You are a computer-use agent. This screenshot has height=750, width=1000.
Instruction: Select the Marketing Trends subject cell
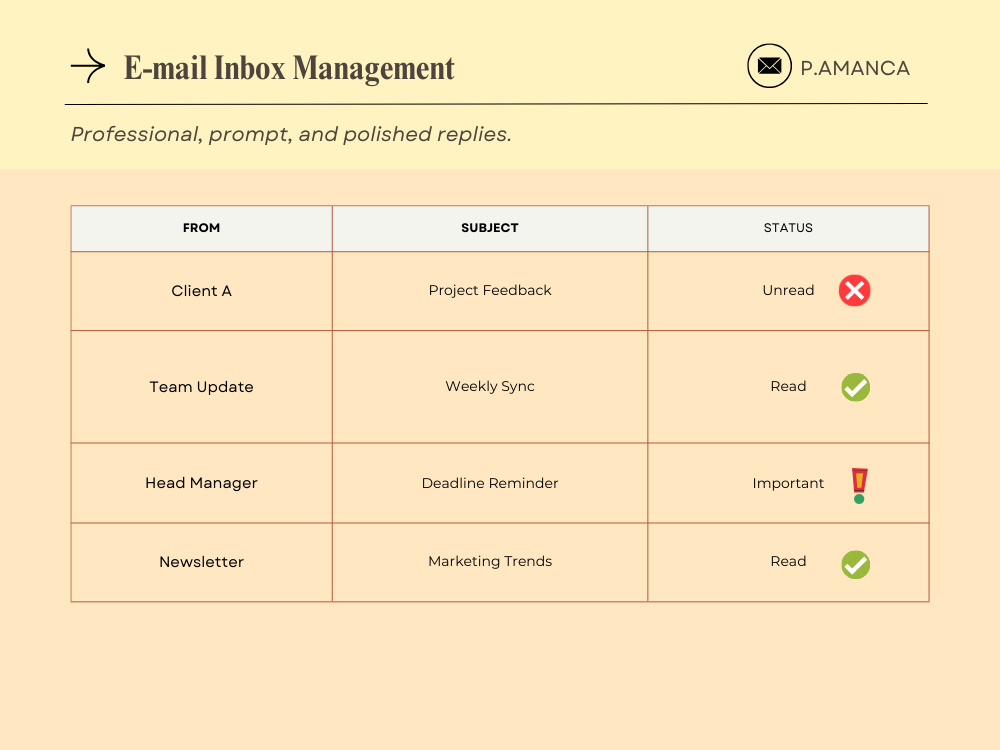tap(490, 562)
